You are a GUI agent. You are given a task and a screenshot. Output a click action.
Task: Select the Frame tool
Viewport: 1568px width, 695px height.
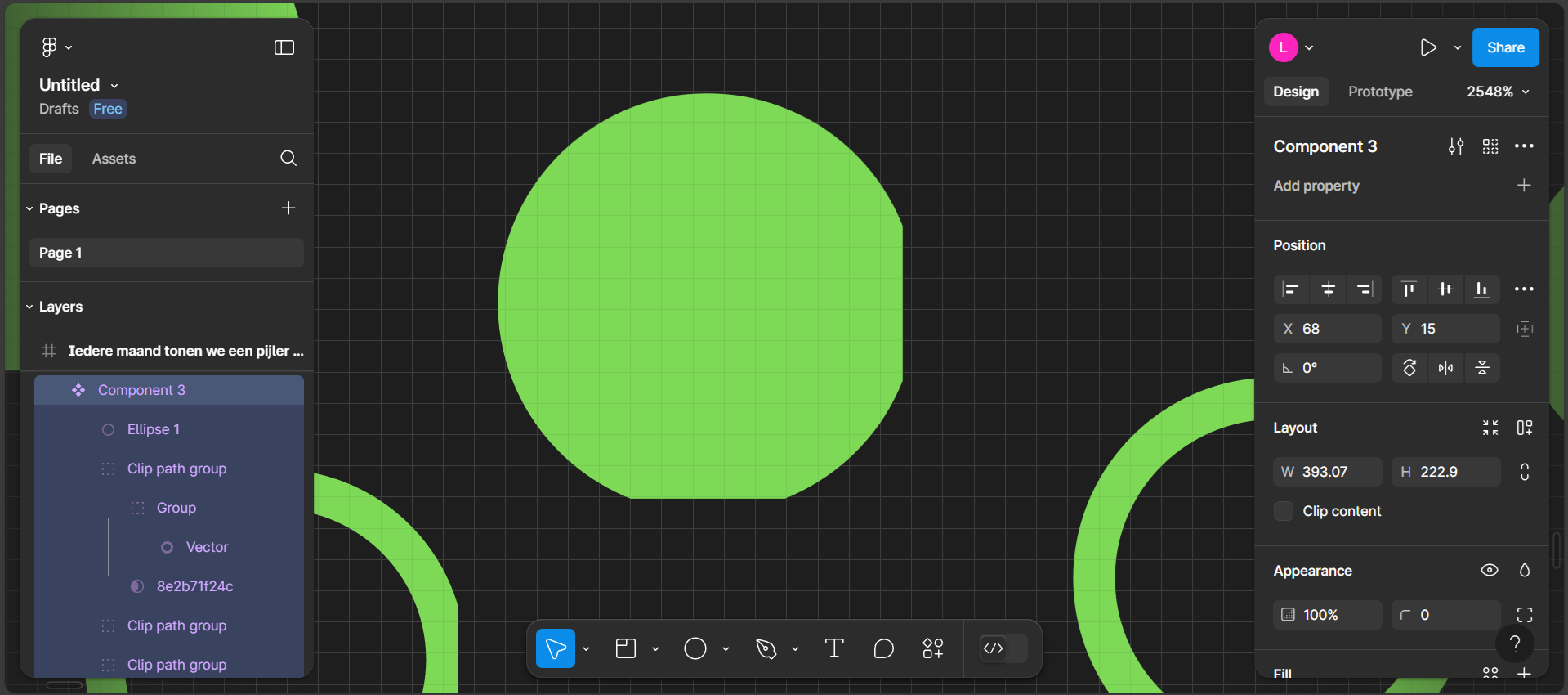626,648
